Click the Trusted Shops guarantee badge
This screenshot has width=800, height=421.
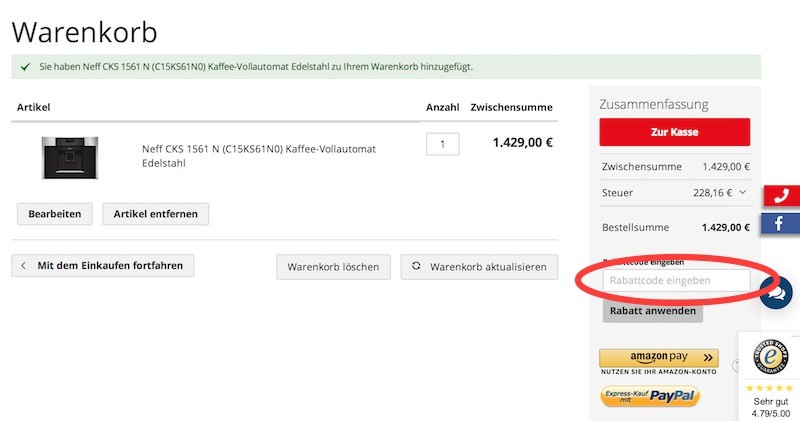click(771, 357)
